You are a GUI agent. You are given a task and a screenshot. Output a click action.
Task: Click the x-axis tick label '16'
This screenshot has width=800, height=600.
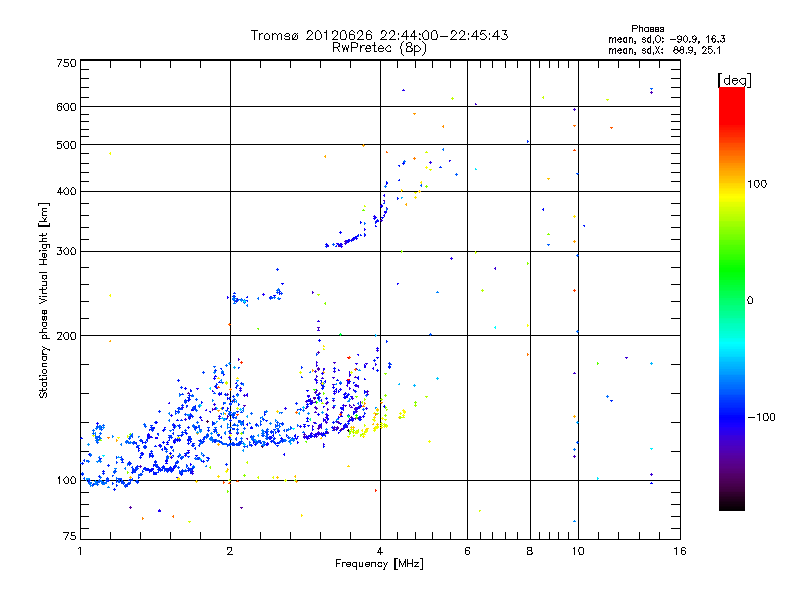[x=680, y=551]
